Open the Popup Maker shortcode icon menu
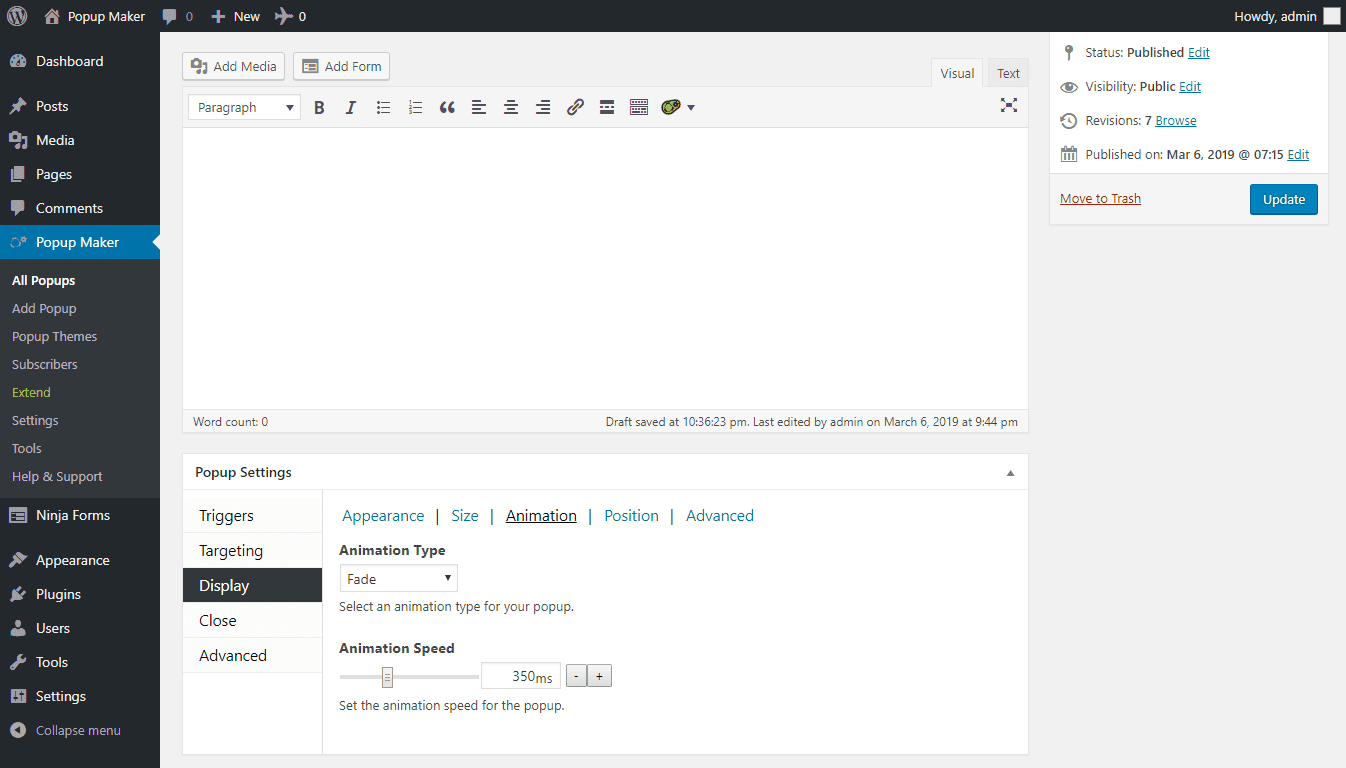This screenshot has width=1346, height=768. tap(677, 107)
